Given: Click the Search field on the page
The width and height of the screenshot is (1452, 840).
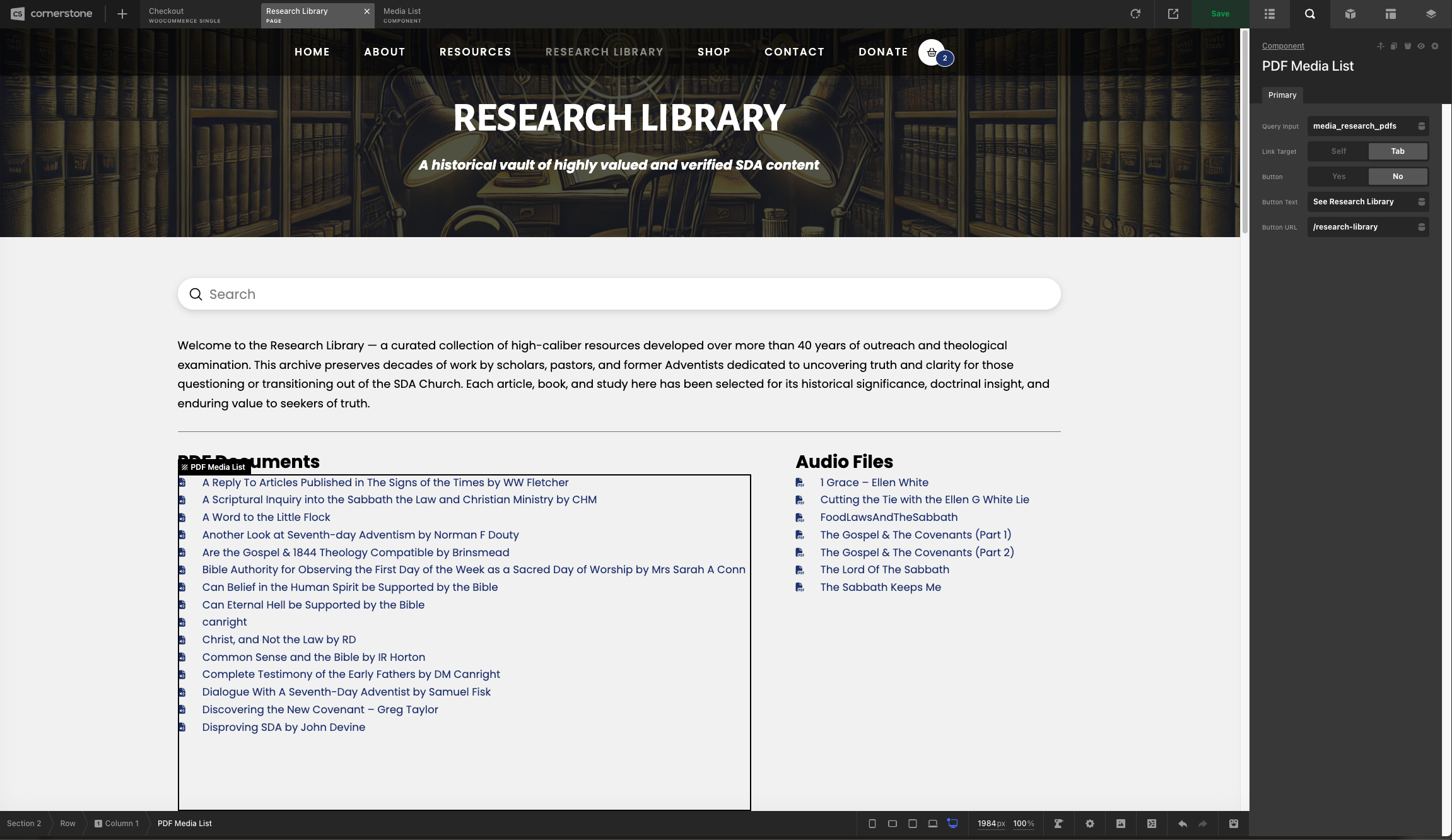Looking at the screenshot, I should pos(618,295).
